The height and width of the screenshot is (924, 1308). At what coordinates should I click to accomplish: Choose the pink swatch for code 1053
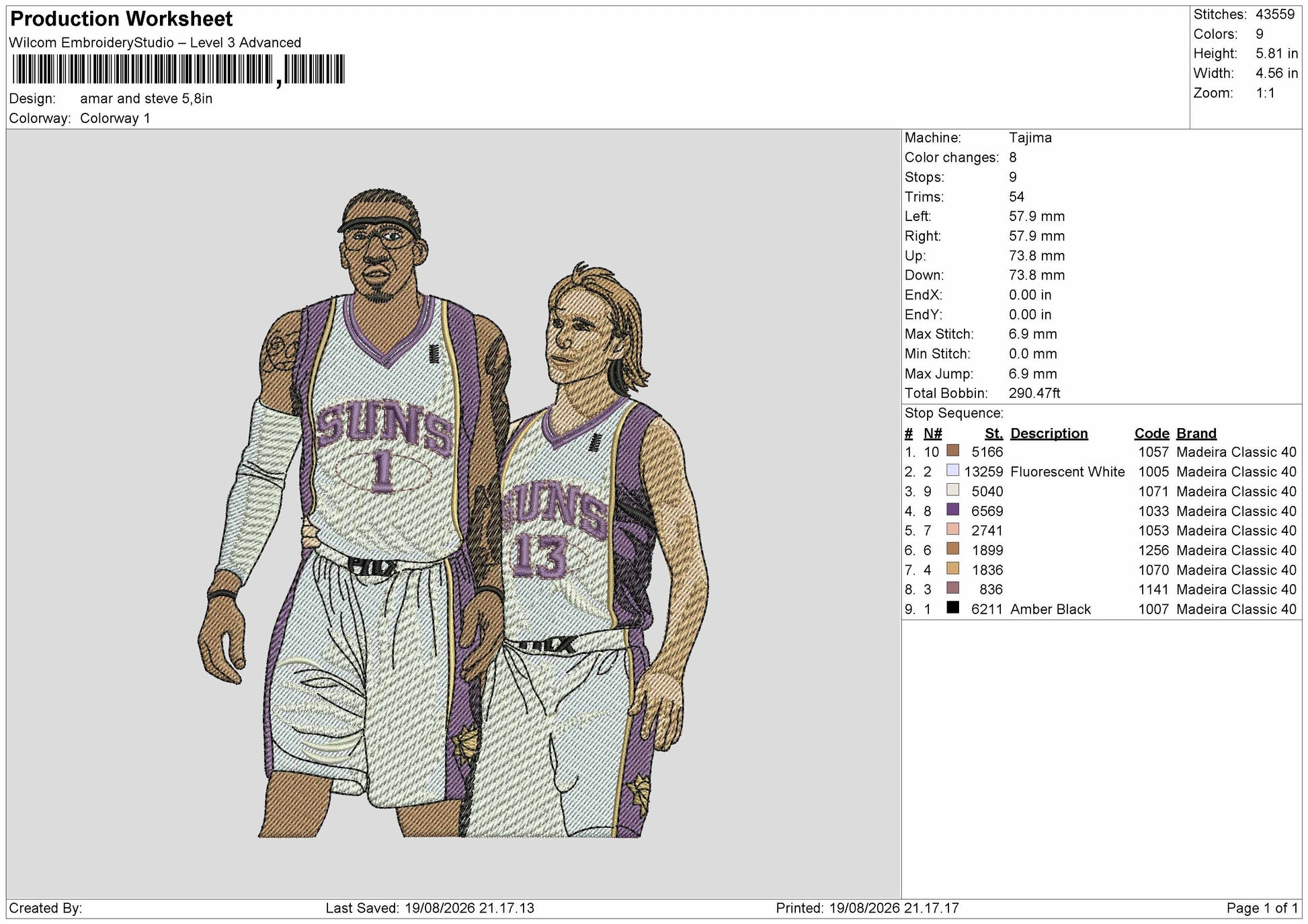point(952,530)
